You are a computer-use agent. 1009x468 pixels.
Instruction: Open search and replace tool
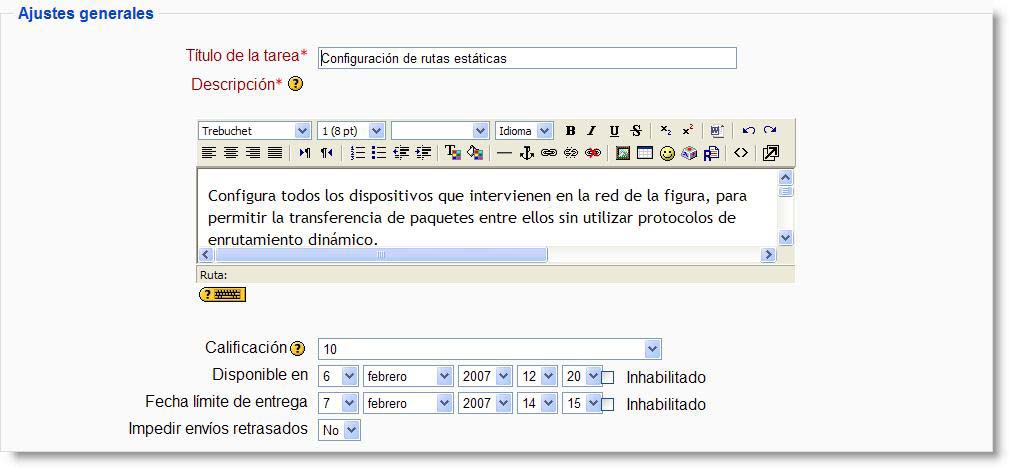pyautogui.click(x=711, y=153)
